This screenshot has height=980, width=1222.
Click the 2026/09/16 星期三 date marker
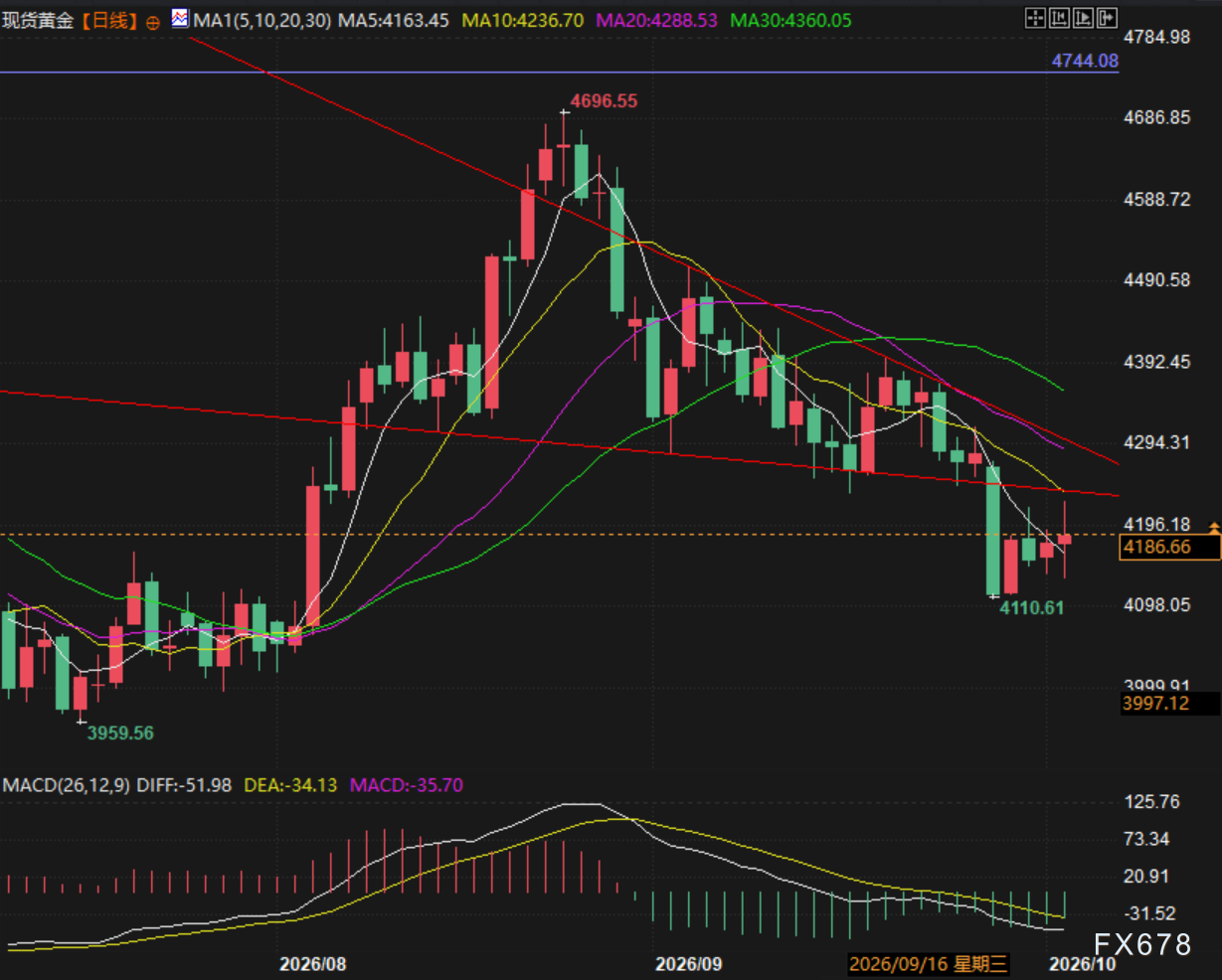(x=929, y=963)
